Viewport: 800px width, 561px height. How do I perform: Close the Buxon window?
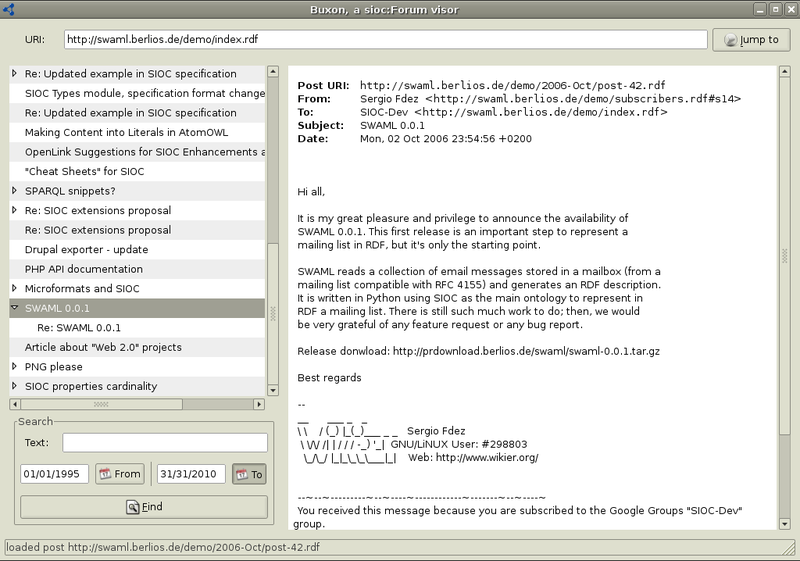point(790,9)
